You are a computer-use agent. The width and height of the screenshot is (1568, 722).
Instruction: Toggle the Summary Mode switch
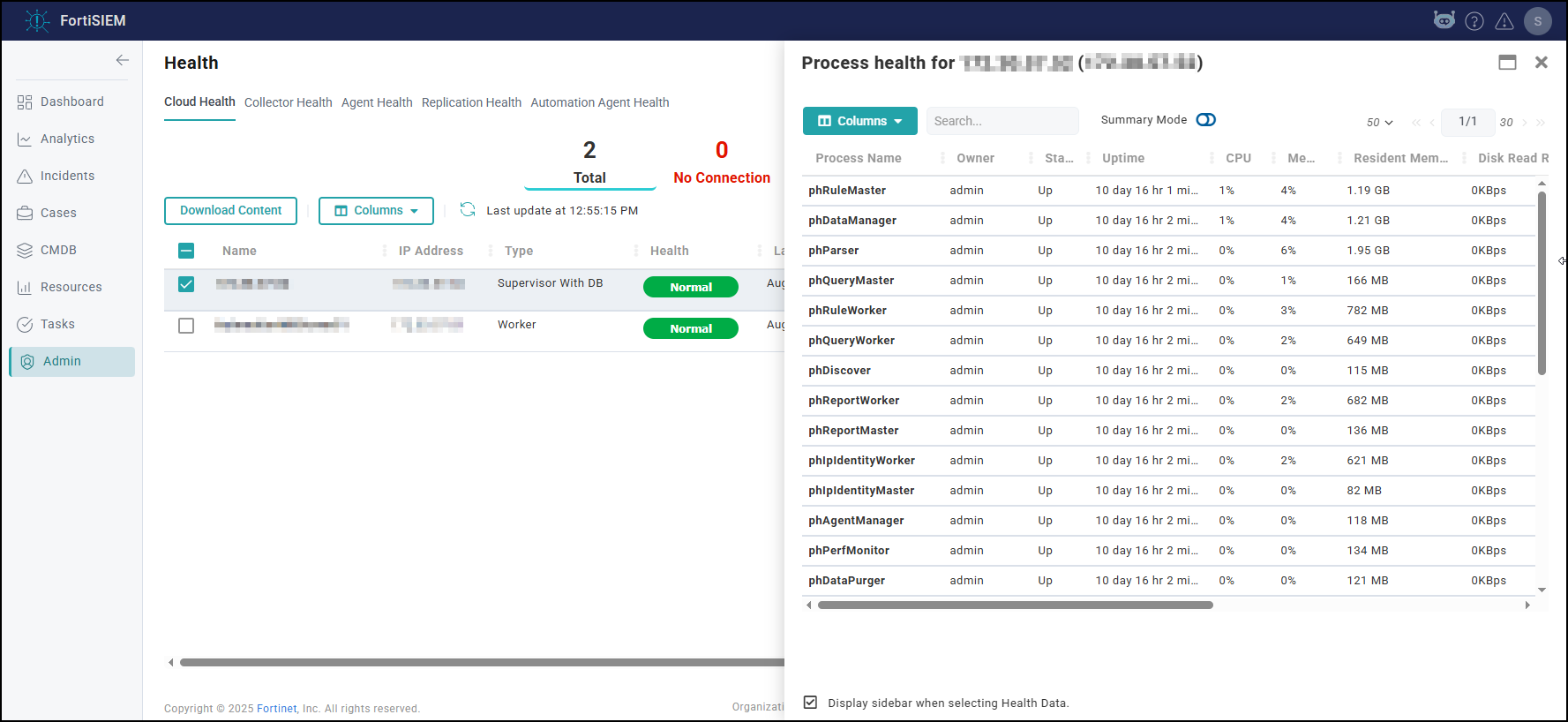pos(1206,120)
